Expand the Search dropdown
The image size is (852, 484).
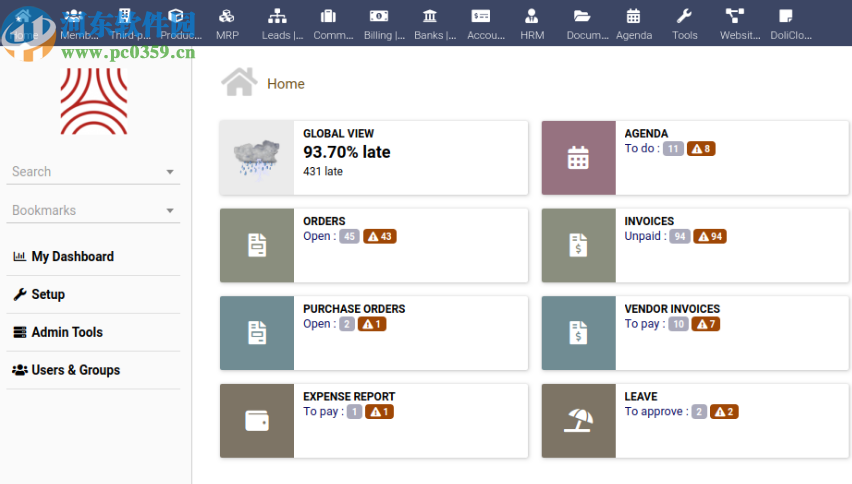click(170, 172)
